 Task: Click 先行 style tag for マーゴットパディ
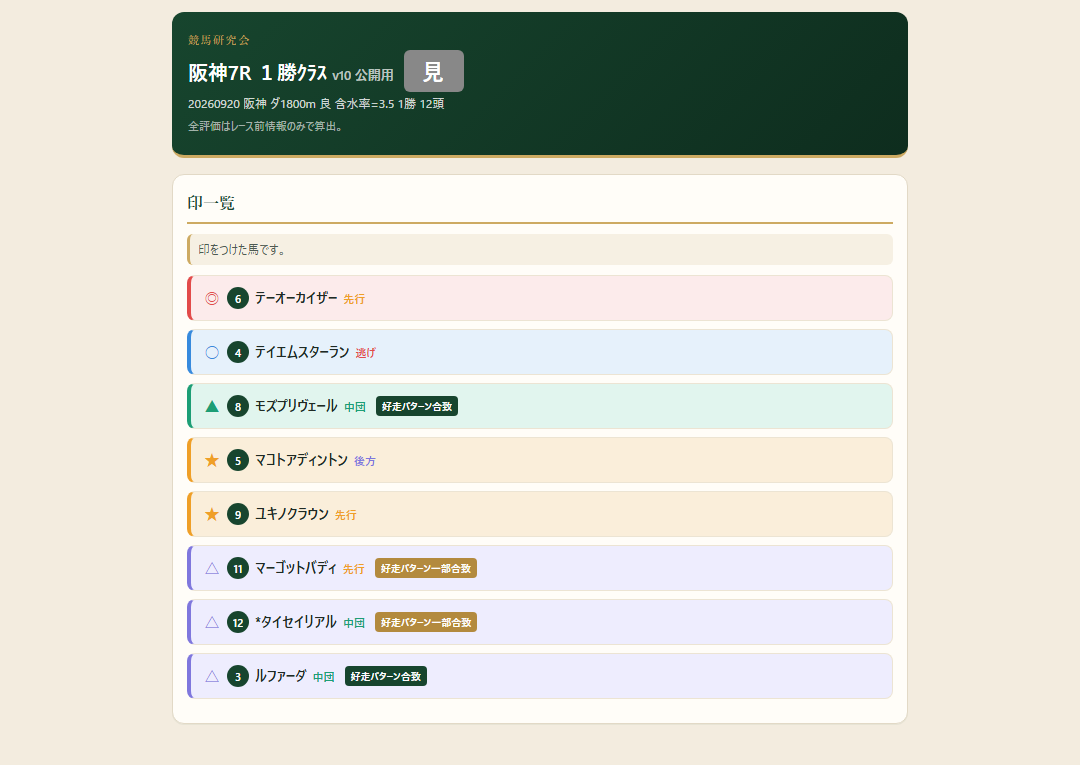coord(353,569)
